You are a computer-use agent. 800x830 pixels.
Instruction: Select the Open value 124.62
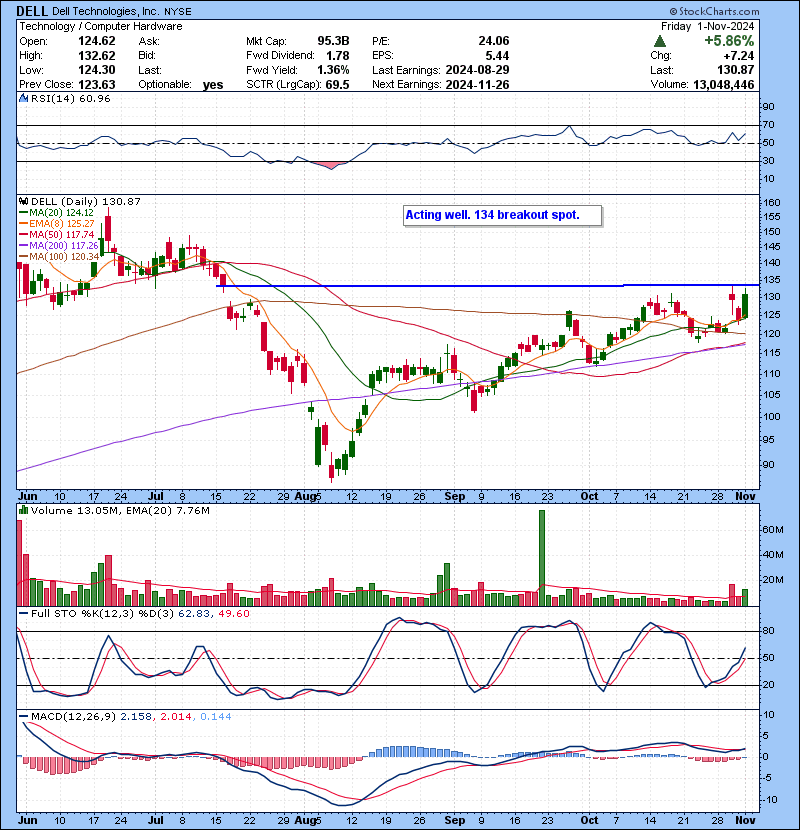[96, 41]
